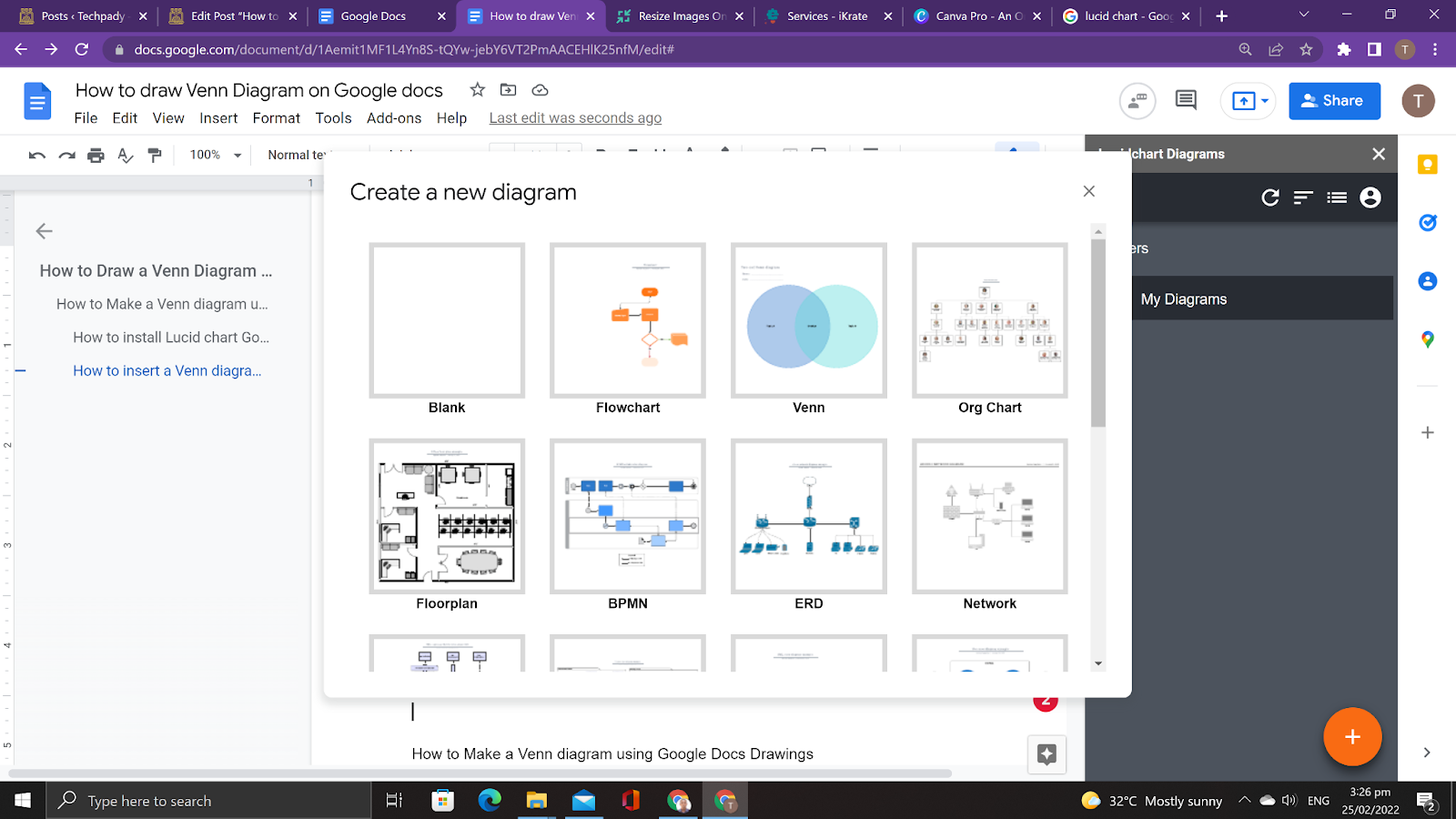
Task: Open the Tools menu
Action: point(333,118)
